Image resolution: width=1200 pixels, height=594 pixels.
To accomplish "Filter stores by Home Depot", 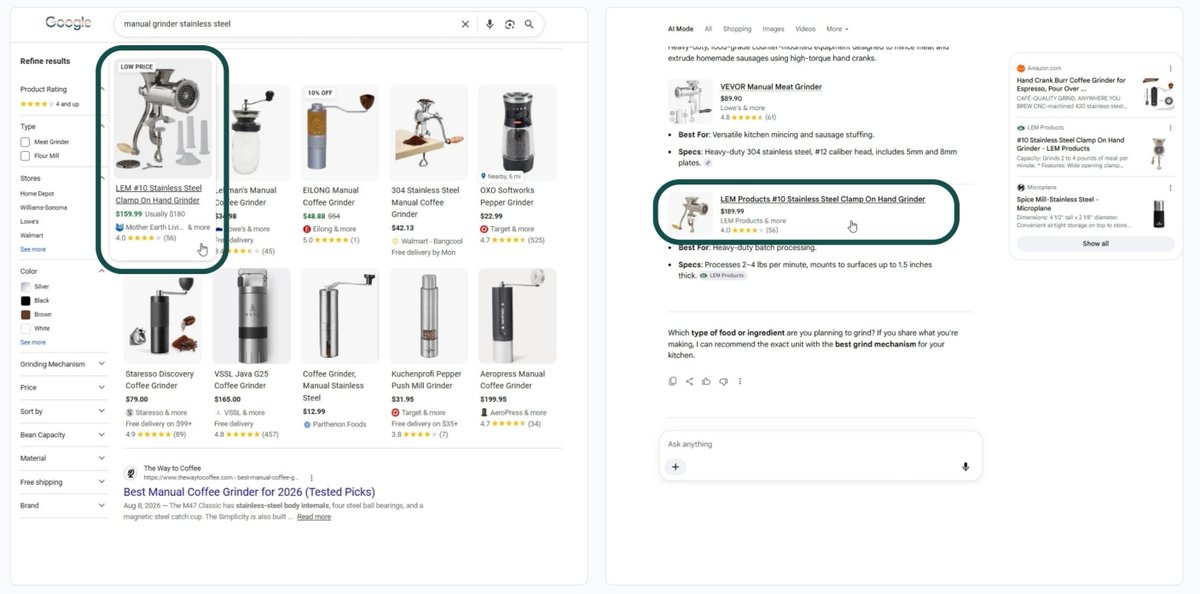I will [37, 193].
